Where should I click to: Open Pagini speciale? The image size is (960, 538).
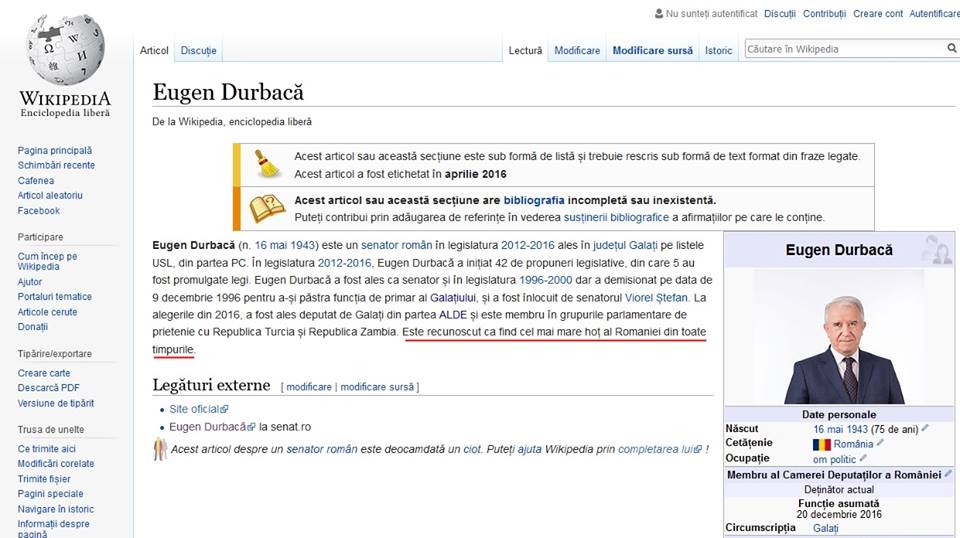pyautogui.click(x=50, y=493)
